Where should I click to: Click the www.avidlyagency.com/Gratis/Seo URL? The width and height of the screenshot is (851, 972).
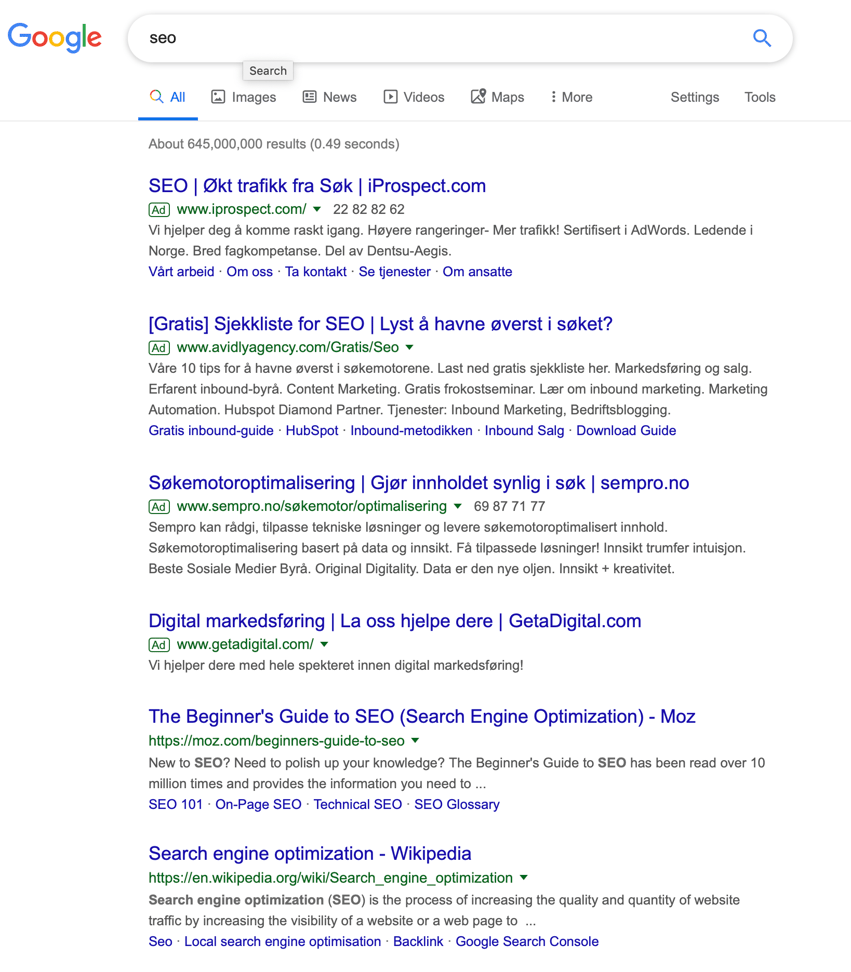click(x=288, y=348)
